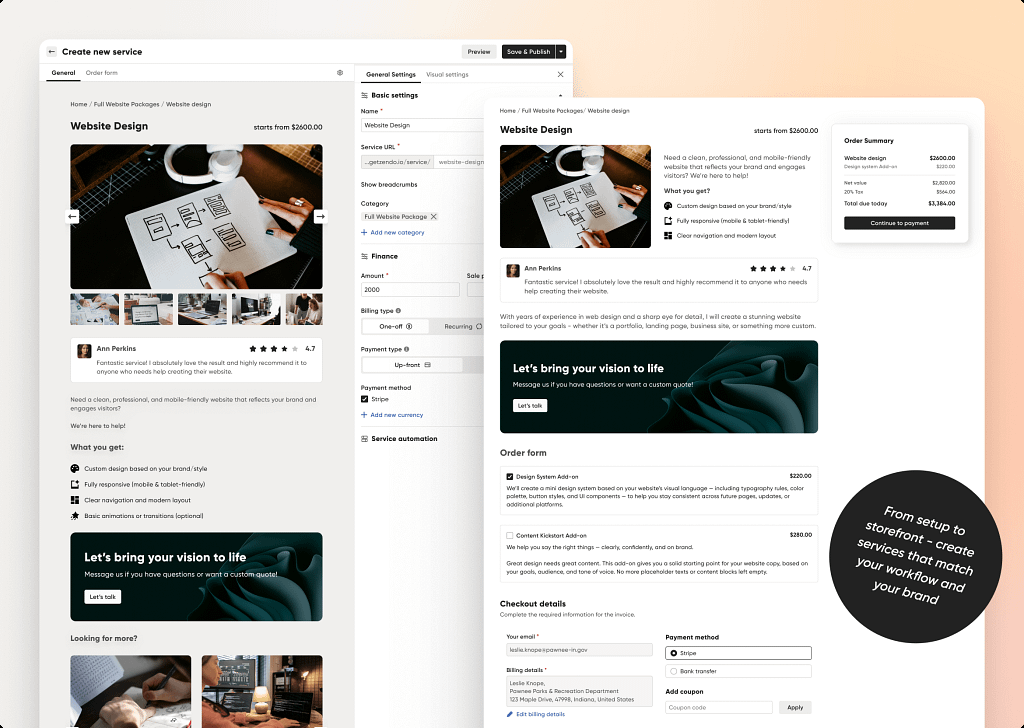Click the info icon beside Payment type

(x=407, y=349)
